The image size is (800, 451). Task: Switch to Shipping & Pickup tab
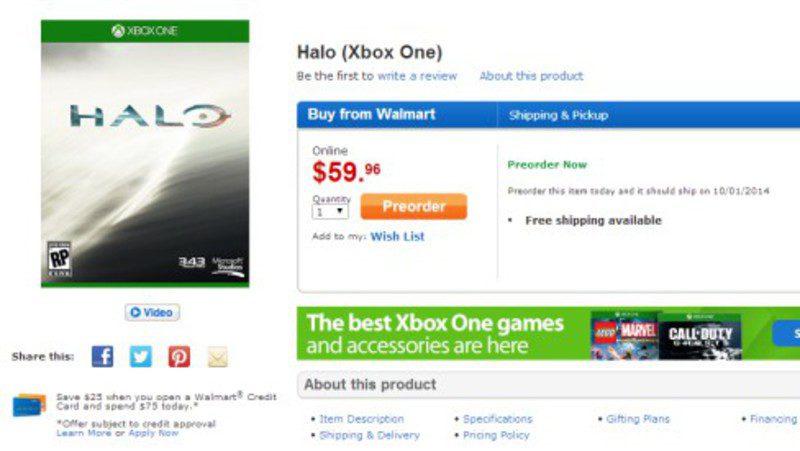(x=558, y=115)
